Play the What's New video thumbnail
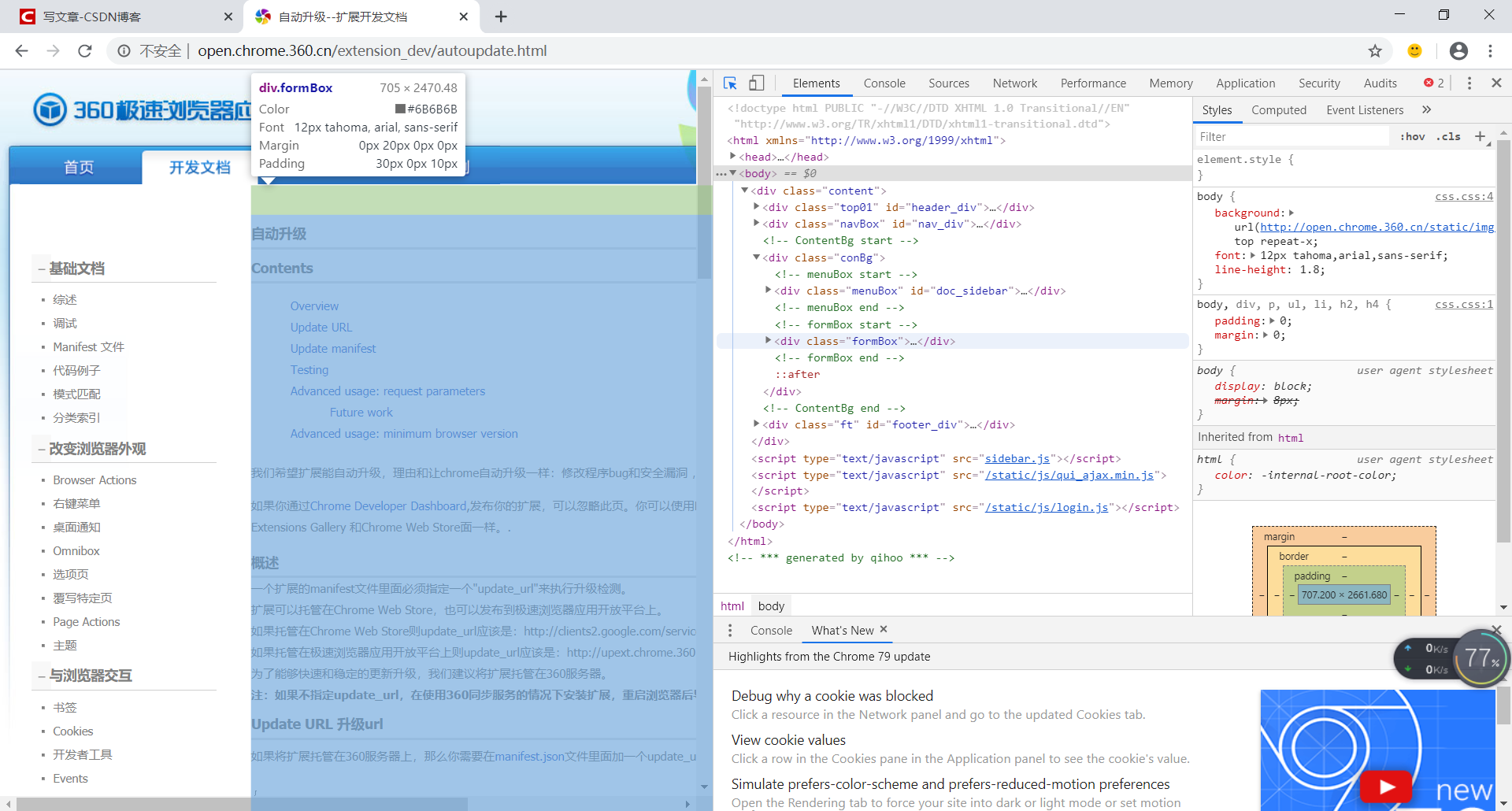Screen dimensions: 1512x811 [x=1386, y=787]
